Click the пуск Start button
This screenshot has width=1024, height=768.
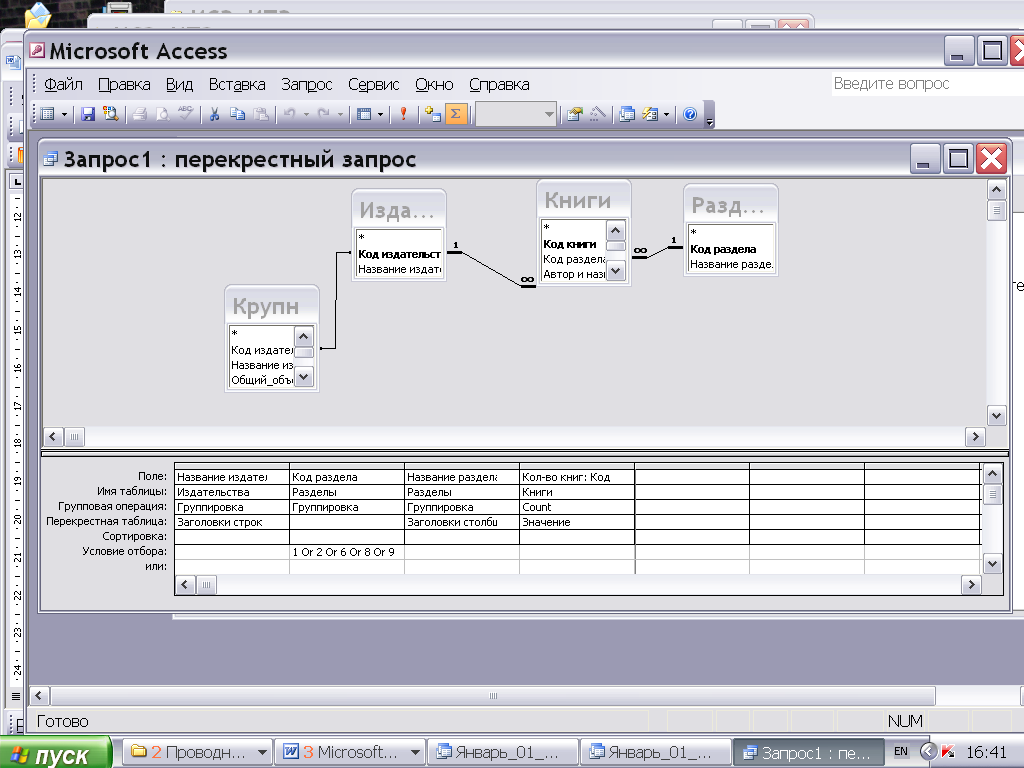tap(56, 753)
